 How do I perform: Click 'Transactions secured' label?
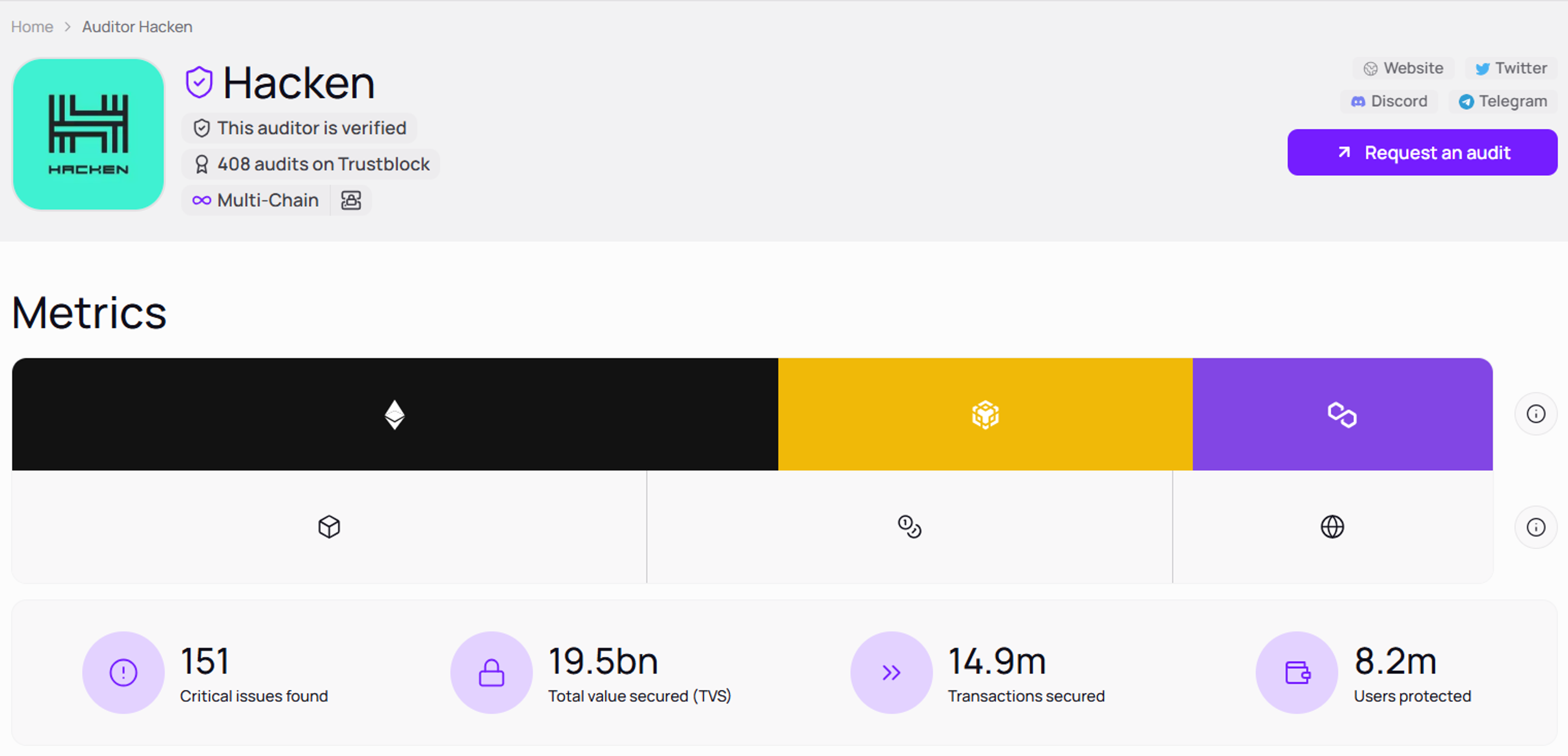(1026, 696)
